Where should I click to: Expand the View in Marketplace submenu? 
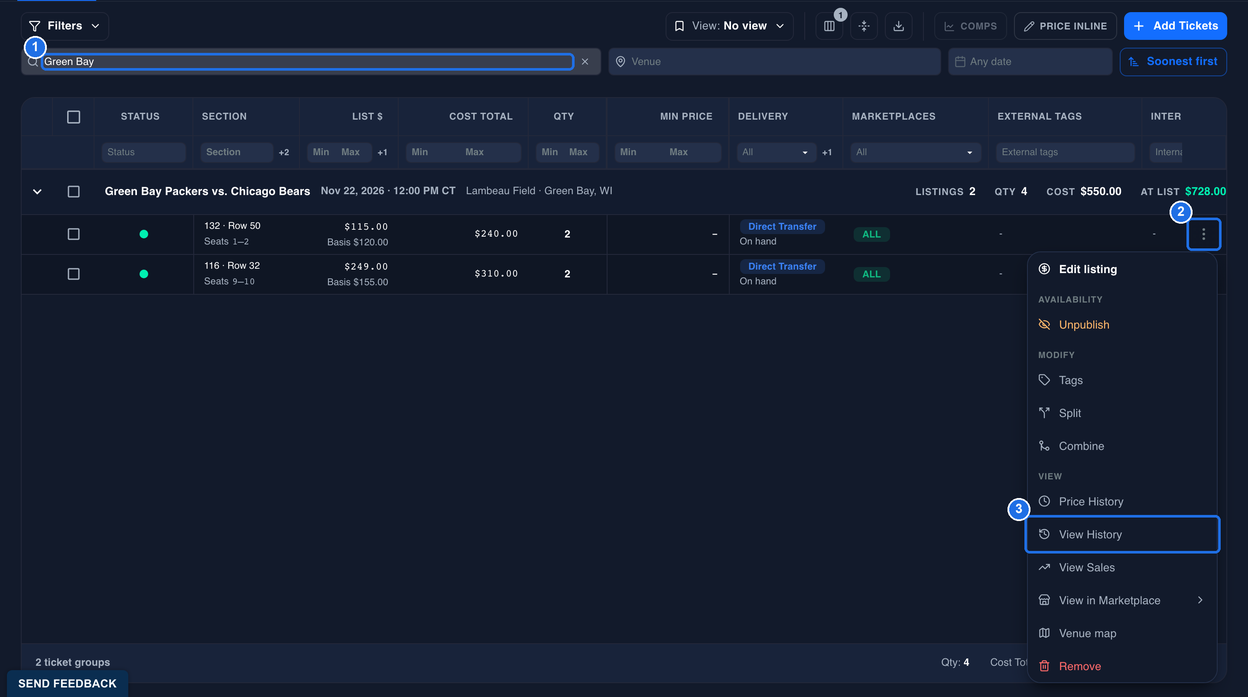1122,601
